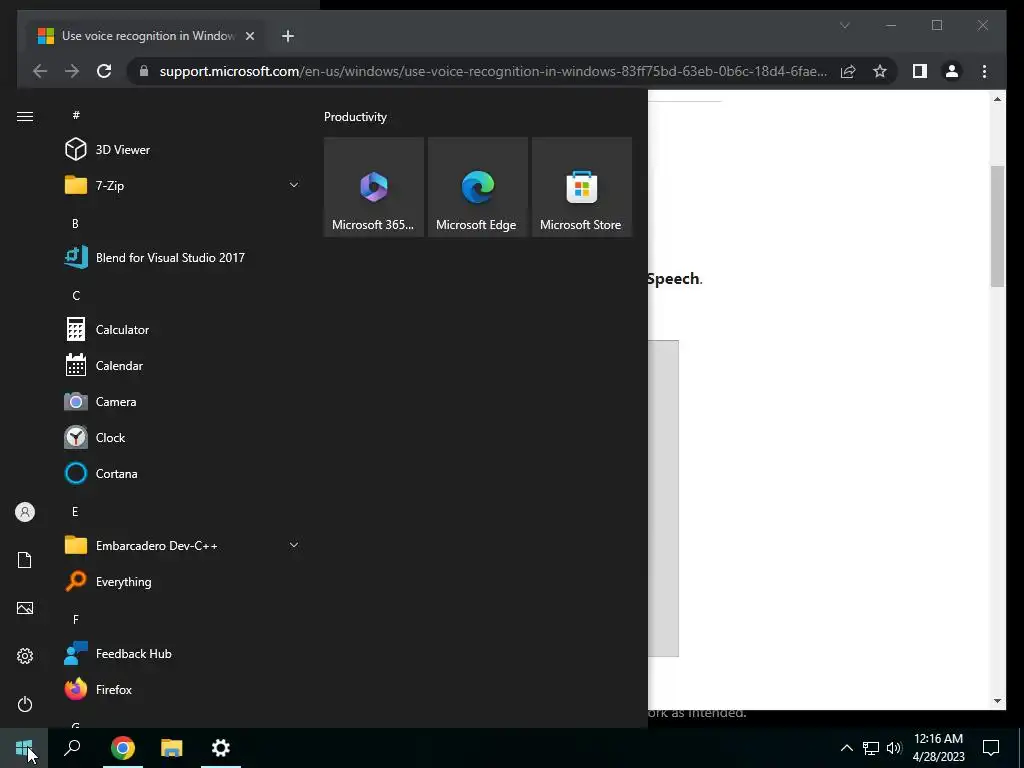Bookmark this page with star
This screenshot has height=768, width=1024.
(x=880, y=71)
